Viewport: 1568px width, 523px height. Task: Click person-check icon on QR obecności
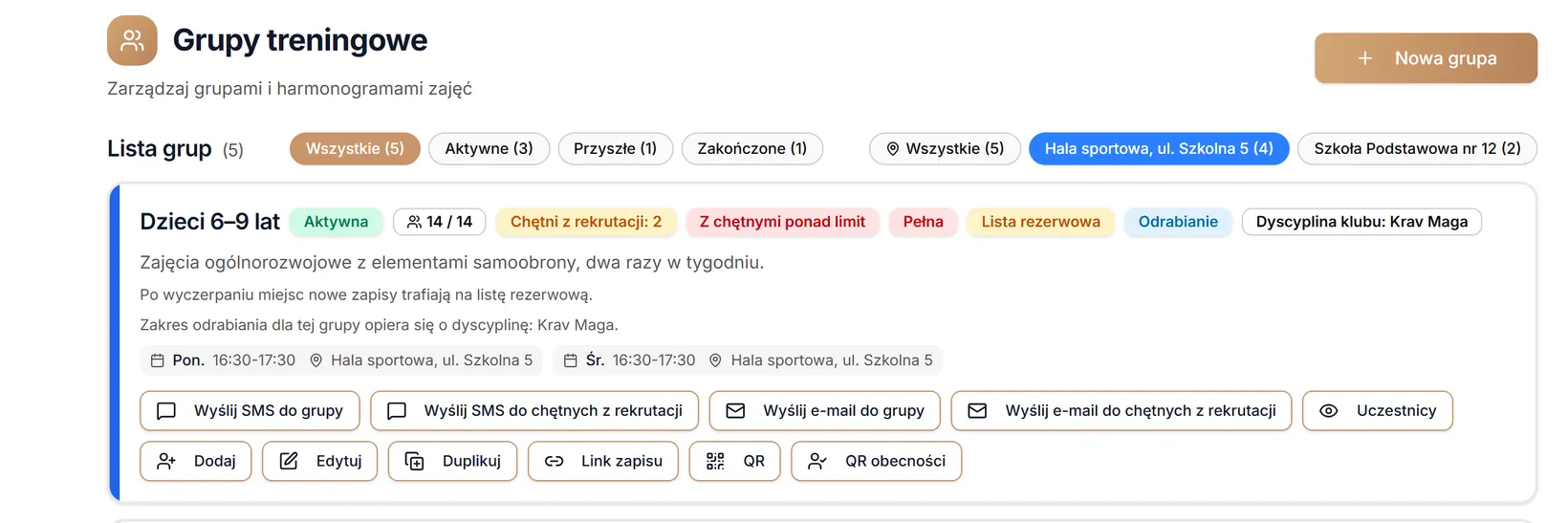(817, 461)
